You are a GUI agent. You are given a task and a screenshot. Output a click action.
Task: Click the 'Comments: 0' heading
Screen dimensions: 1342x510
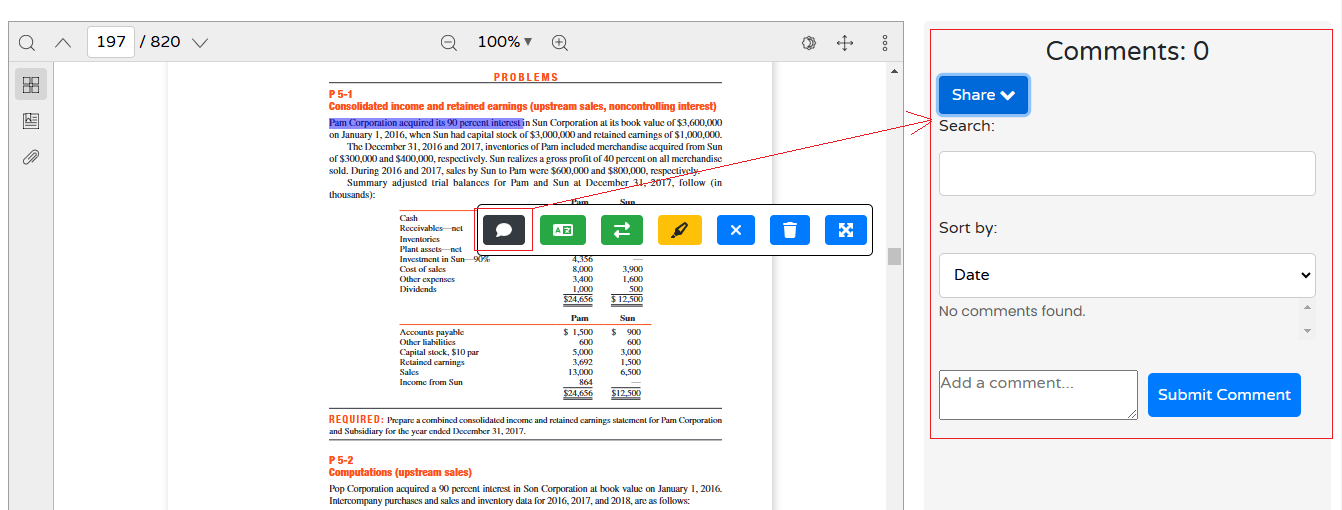point(1127,51)
